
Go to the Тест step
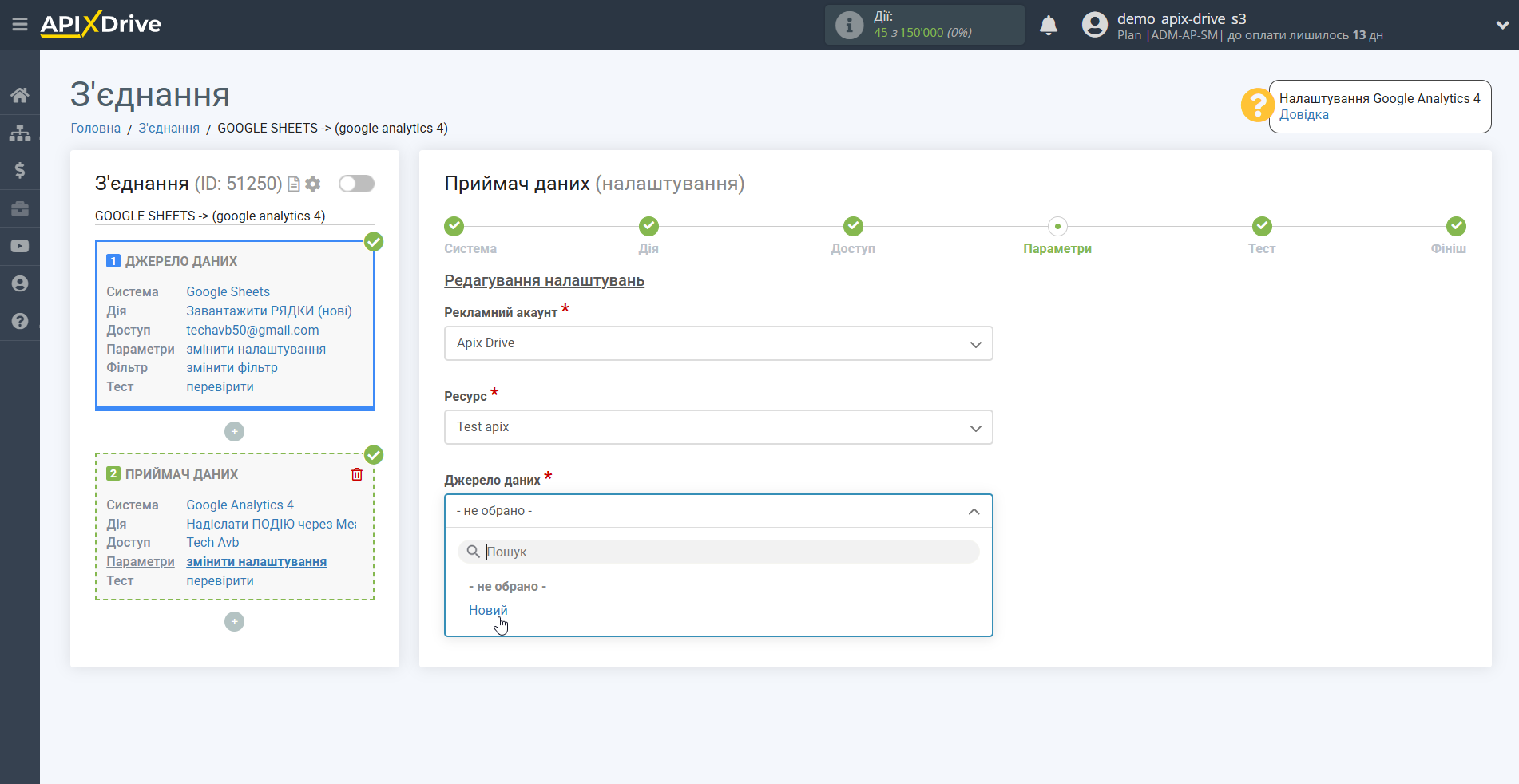[x=1262, y=226]
